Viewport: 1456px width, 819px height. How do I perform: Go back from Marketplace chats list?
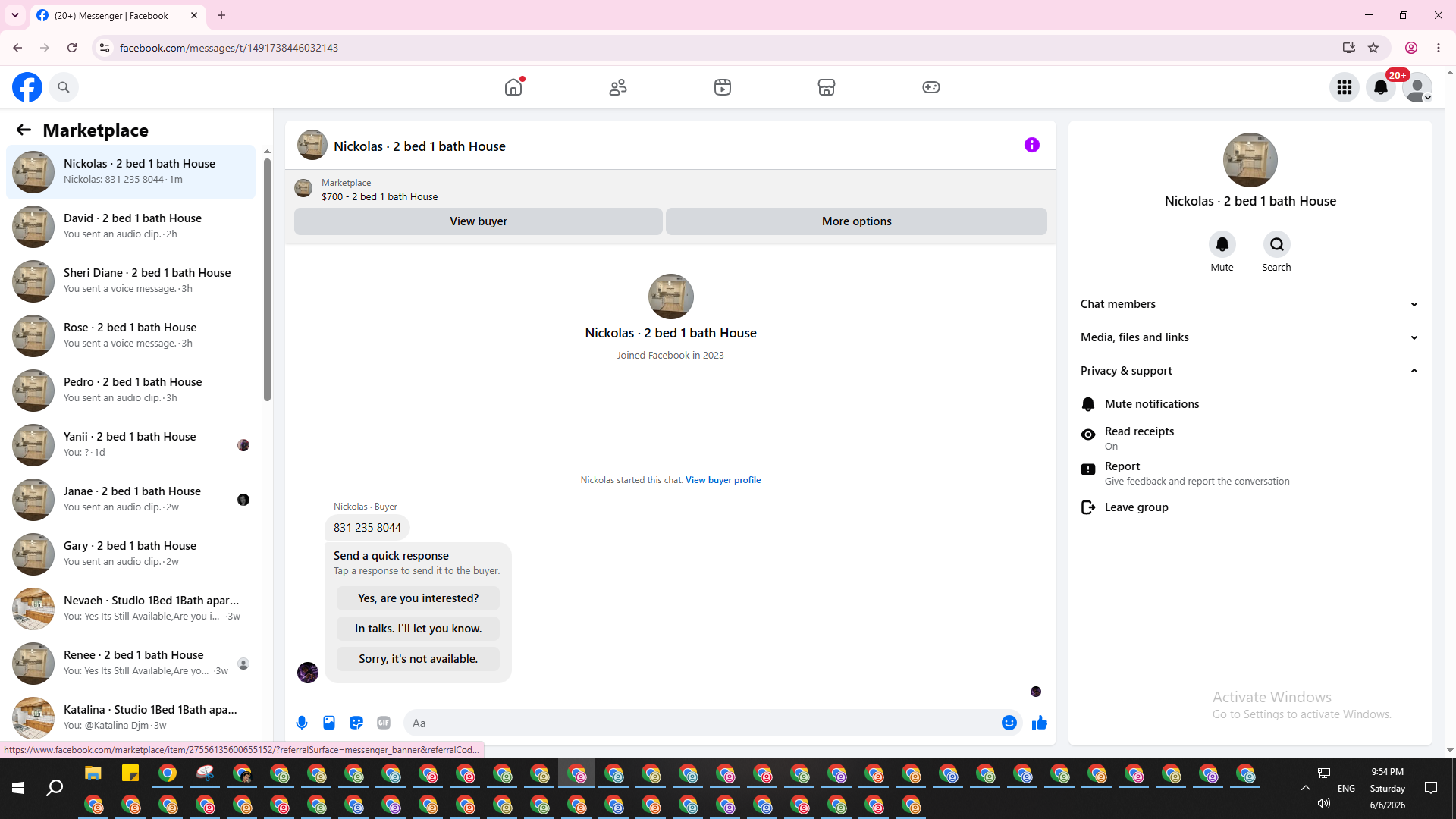click(x=24, y=130)
